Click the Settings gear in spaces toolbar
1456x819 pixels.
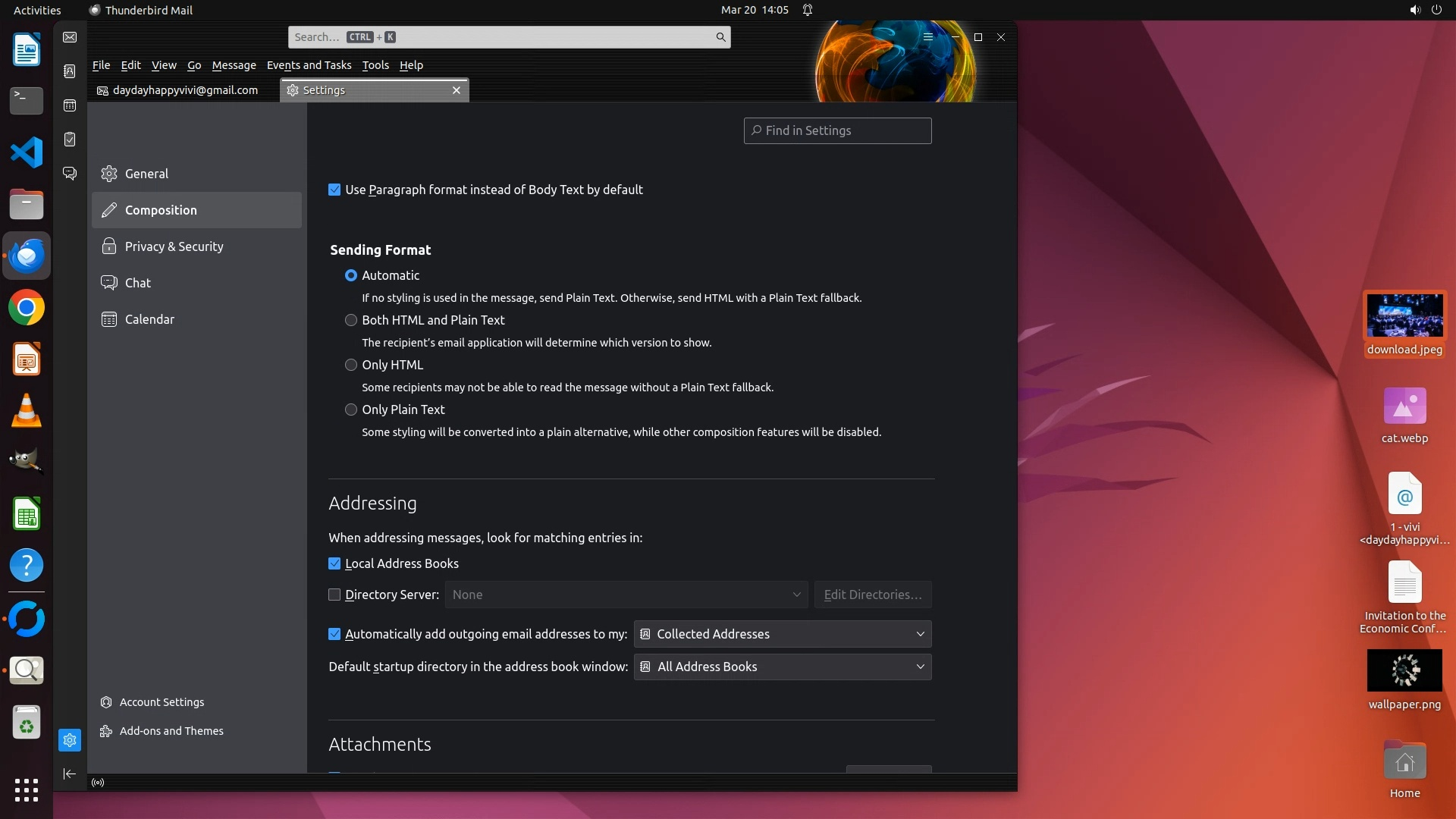(70, 740)
